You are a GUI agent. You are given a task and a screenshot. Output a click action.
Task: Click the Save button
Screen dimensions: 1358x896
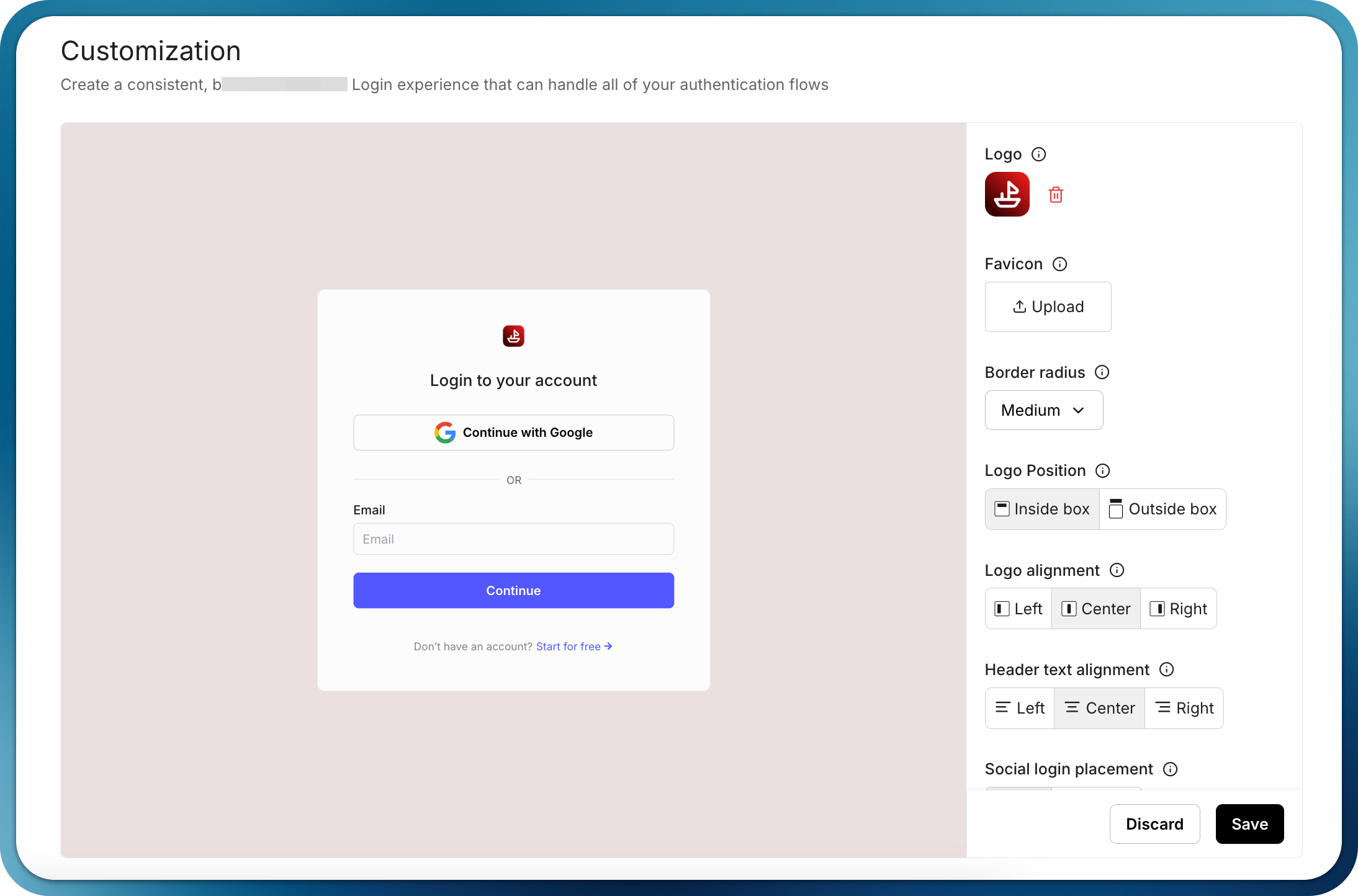tap(1249, 824)
